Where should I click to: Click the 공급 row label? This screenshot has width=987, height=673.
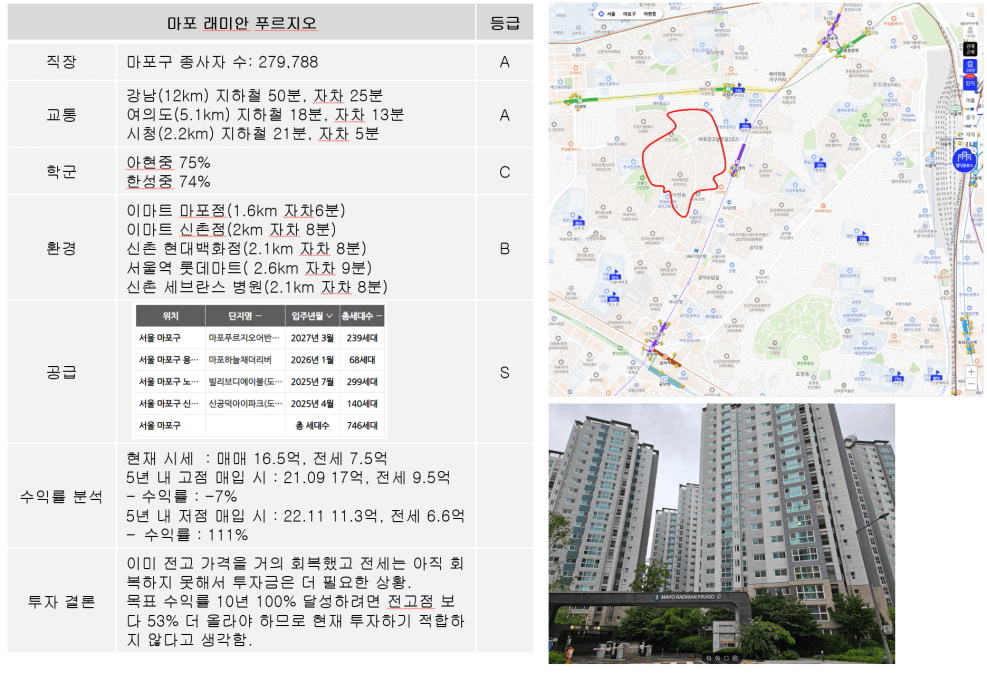pyautogui.click(x=61, y=373)
